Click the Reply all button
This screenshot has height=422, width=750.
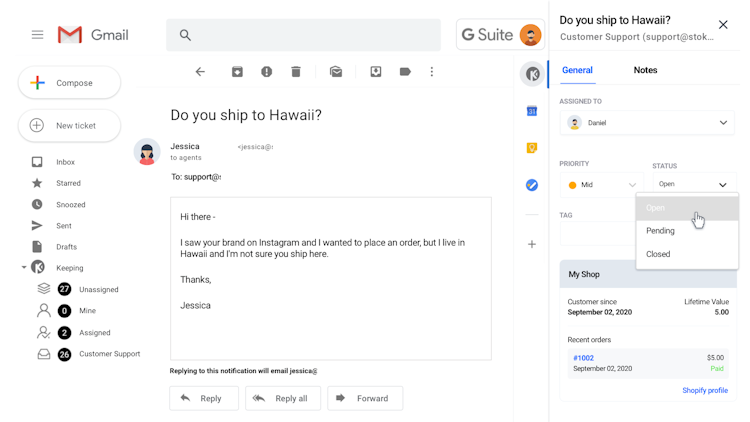coord(283,398)
